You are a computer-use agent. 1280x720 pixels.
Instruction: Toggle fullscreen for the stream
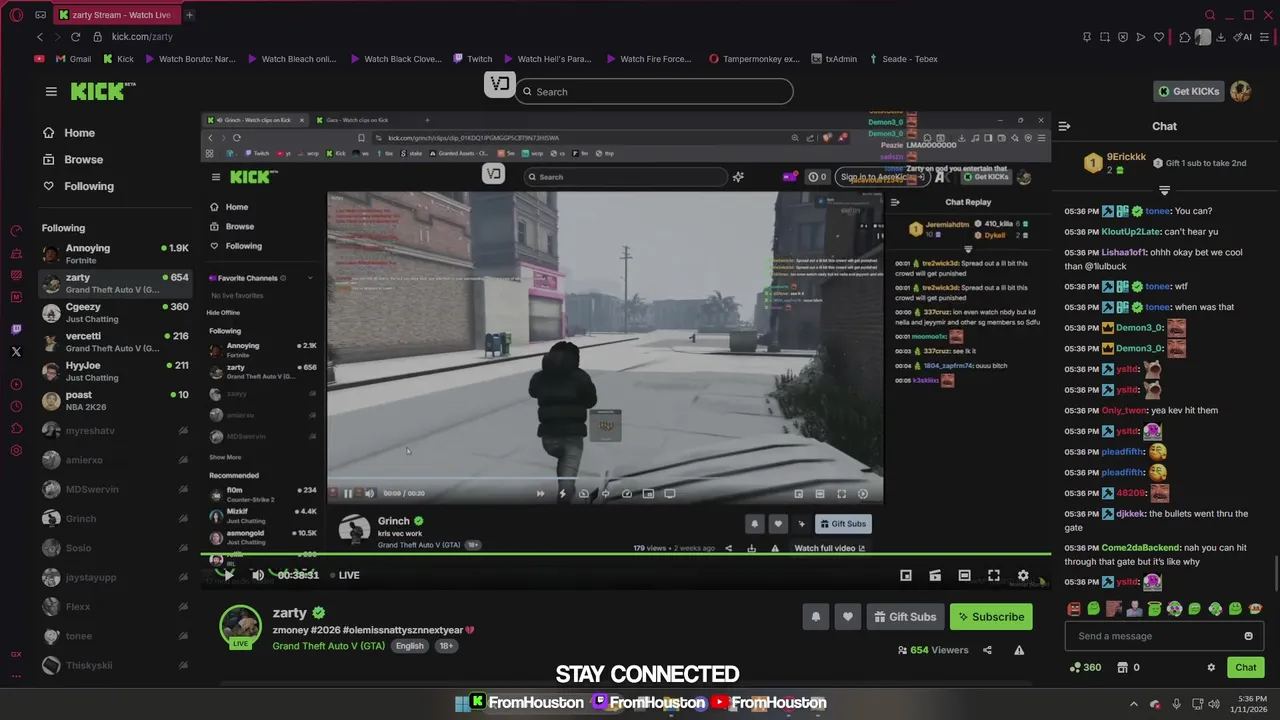994,575
